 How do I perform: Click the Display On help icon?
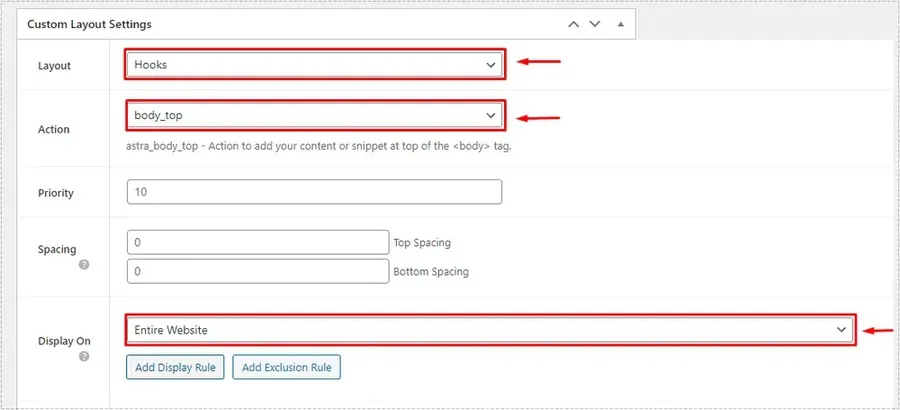click(x=84, y=356)
